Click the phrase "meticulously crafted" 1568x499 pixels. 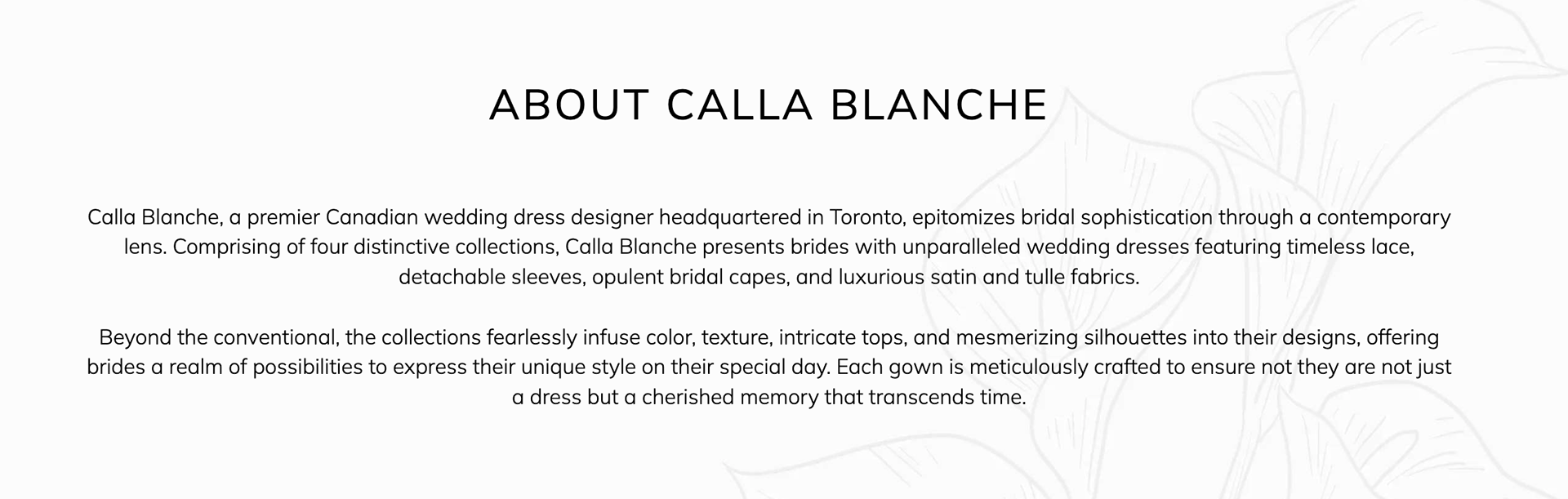[1065, 368]
